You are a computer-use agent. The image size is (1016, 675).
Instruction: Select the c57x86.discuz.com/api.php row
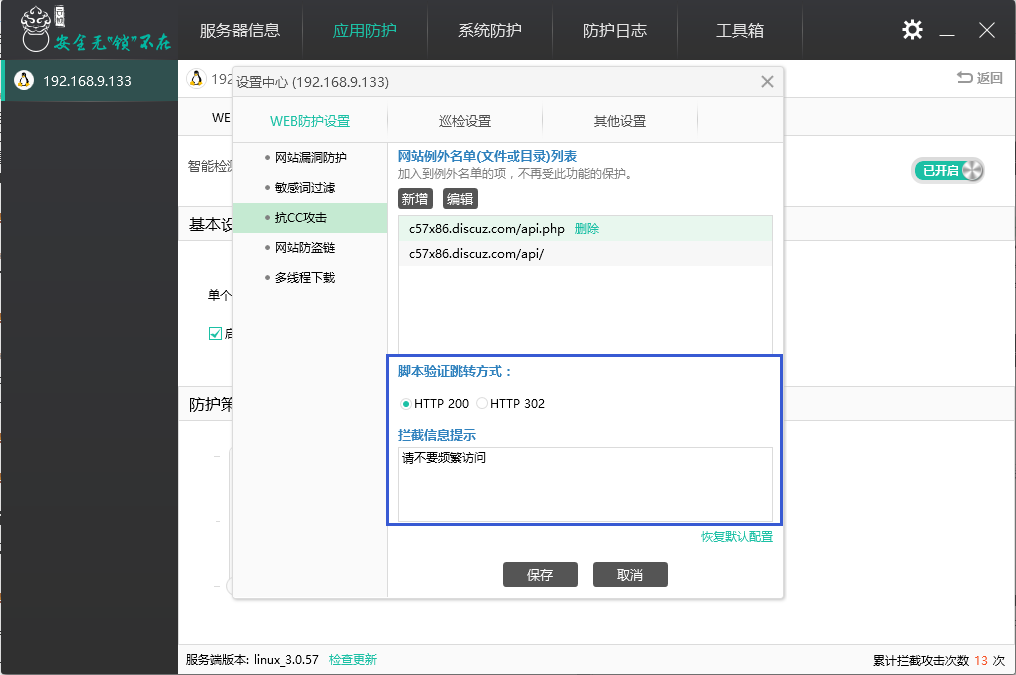tap(585, 229)
